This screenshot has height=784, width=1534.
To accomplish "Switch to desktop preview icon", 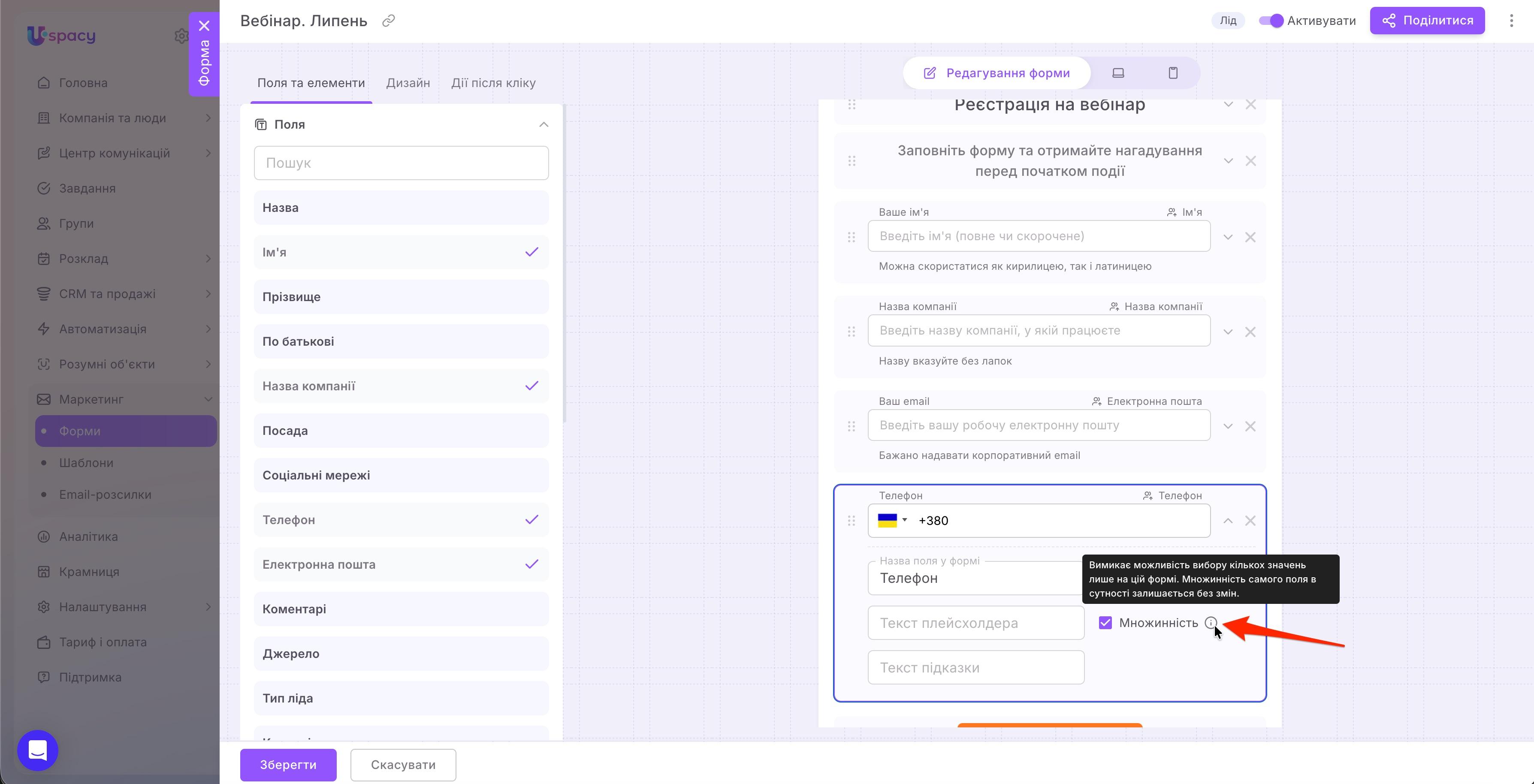I will [x=1118, y=72].
